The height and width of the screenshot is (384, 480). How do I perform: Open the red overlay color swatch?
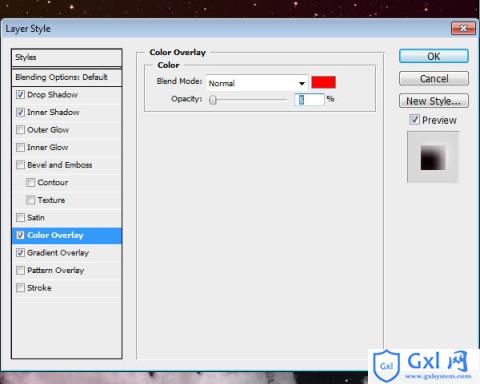pos(324,82)
